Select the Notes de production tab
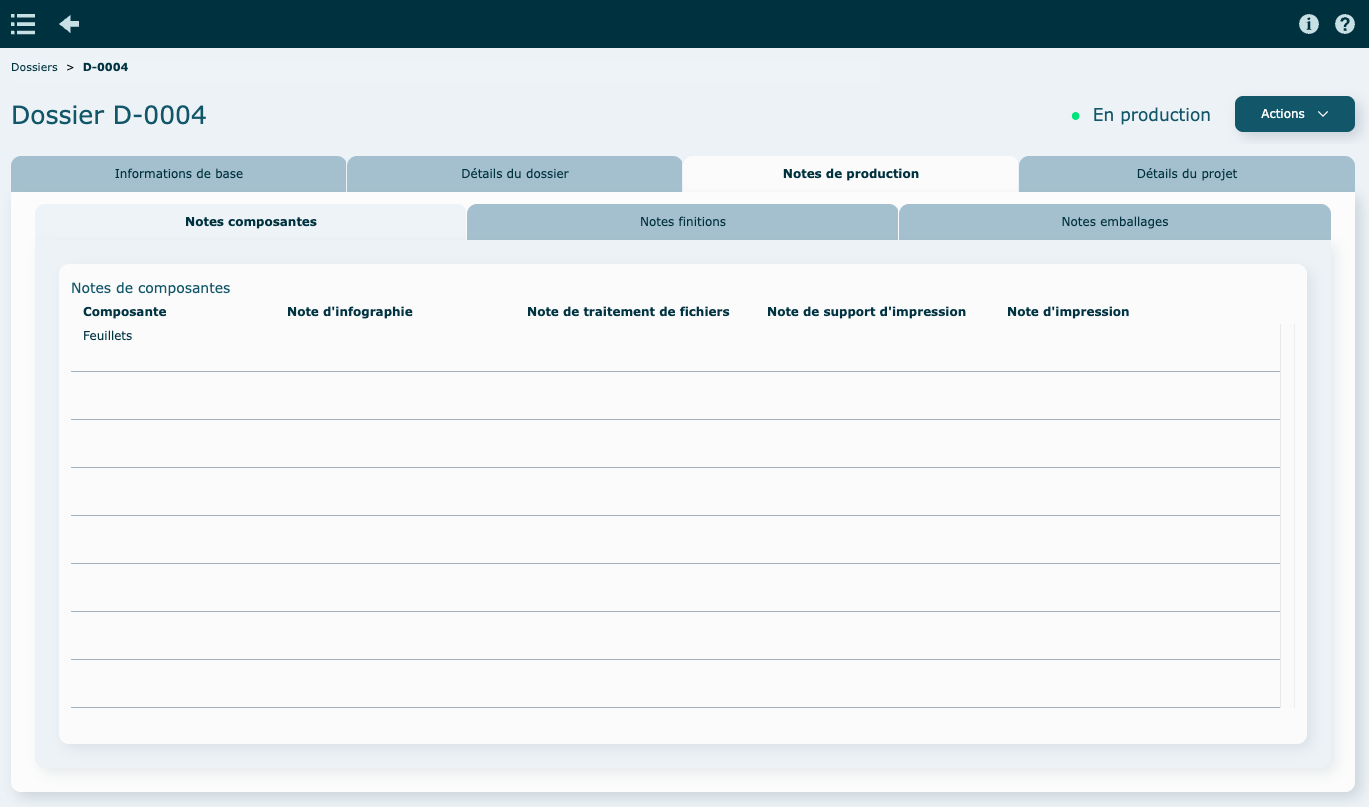This screenshot has height=807, width=1369. (x=850, y=174)
